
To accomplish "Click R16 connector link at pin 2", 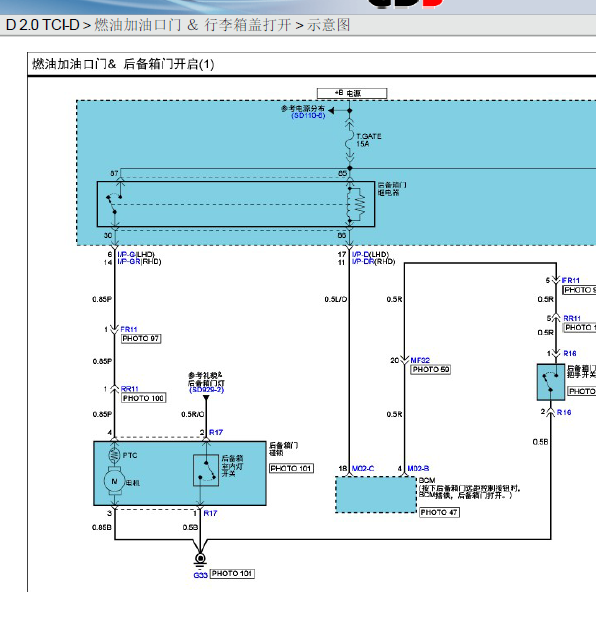I will pyautogui.click(x=564, y=412).
